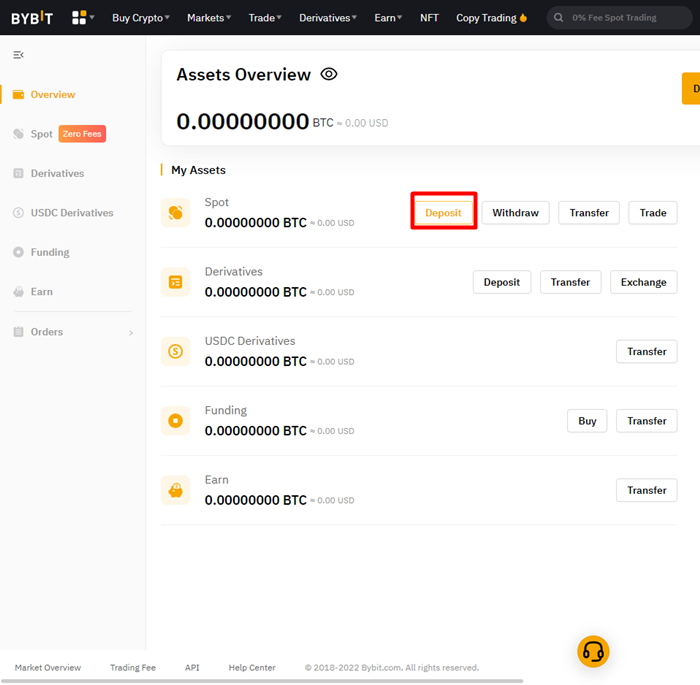Image resolution: width=700 pixels, height=685 pixels.
Task: Click the Funding row Transfer button
Action: (x=646, y=421)
